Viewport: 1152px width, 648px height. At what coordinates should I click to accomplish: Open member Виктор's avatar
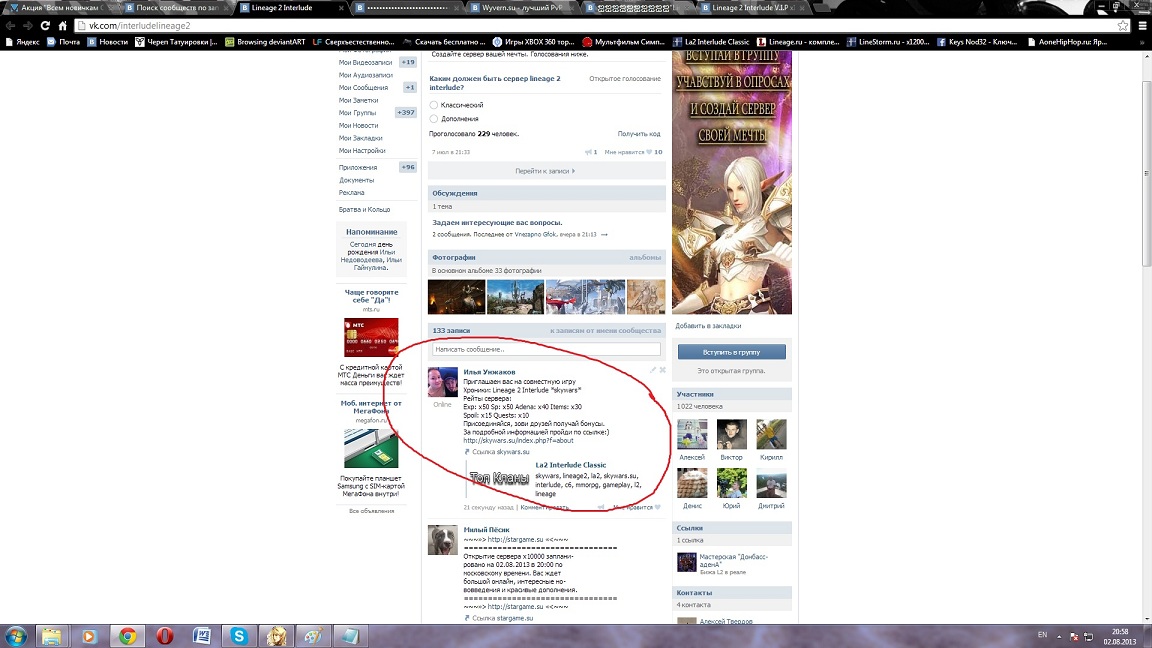click(x=732, y=434)
